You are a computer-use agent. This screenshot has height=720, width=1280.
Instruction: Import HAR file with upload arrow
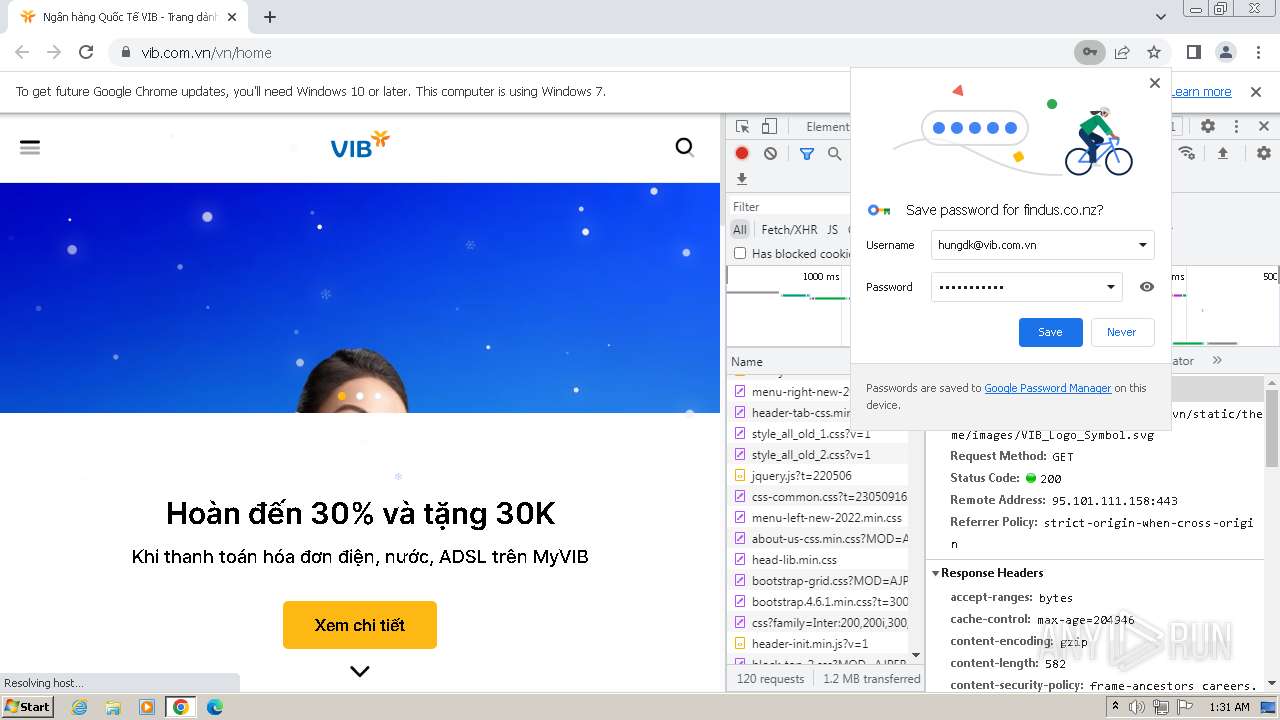pos(1222,153)
